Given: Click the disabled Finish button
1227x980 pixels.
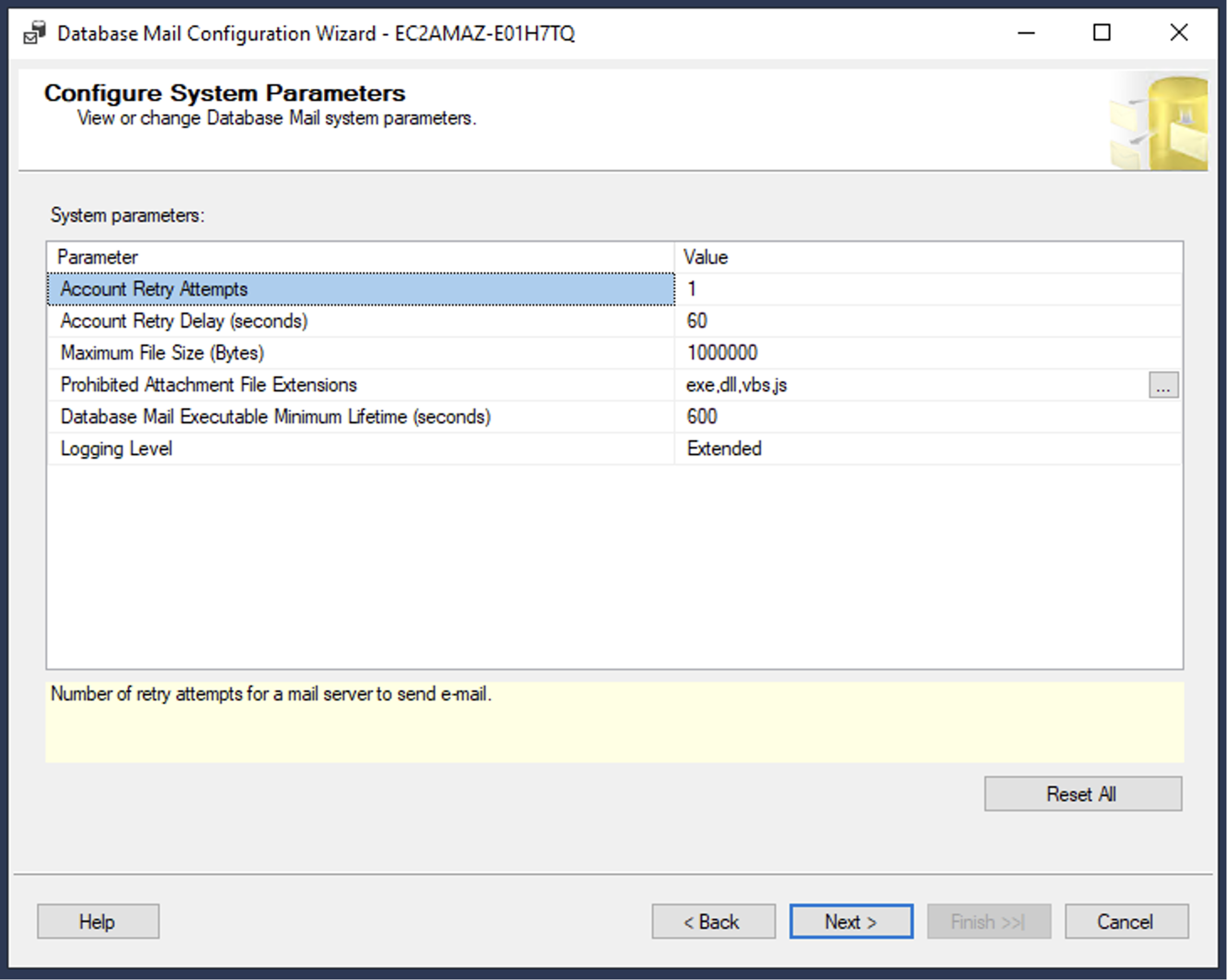Looking at the screenshot, I should (x=989, y=922).
